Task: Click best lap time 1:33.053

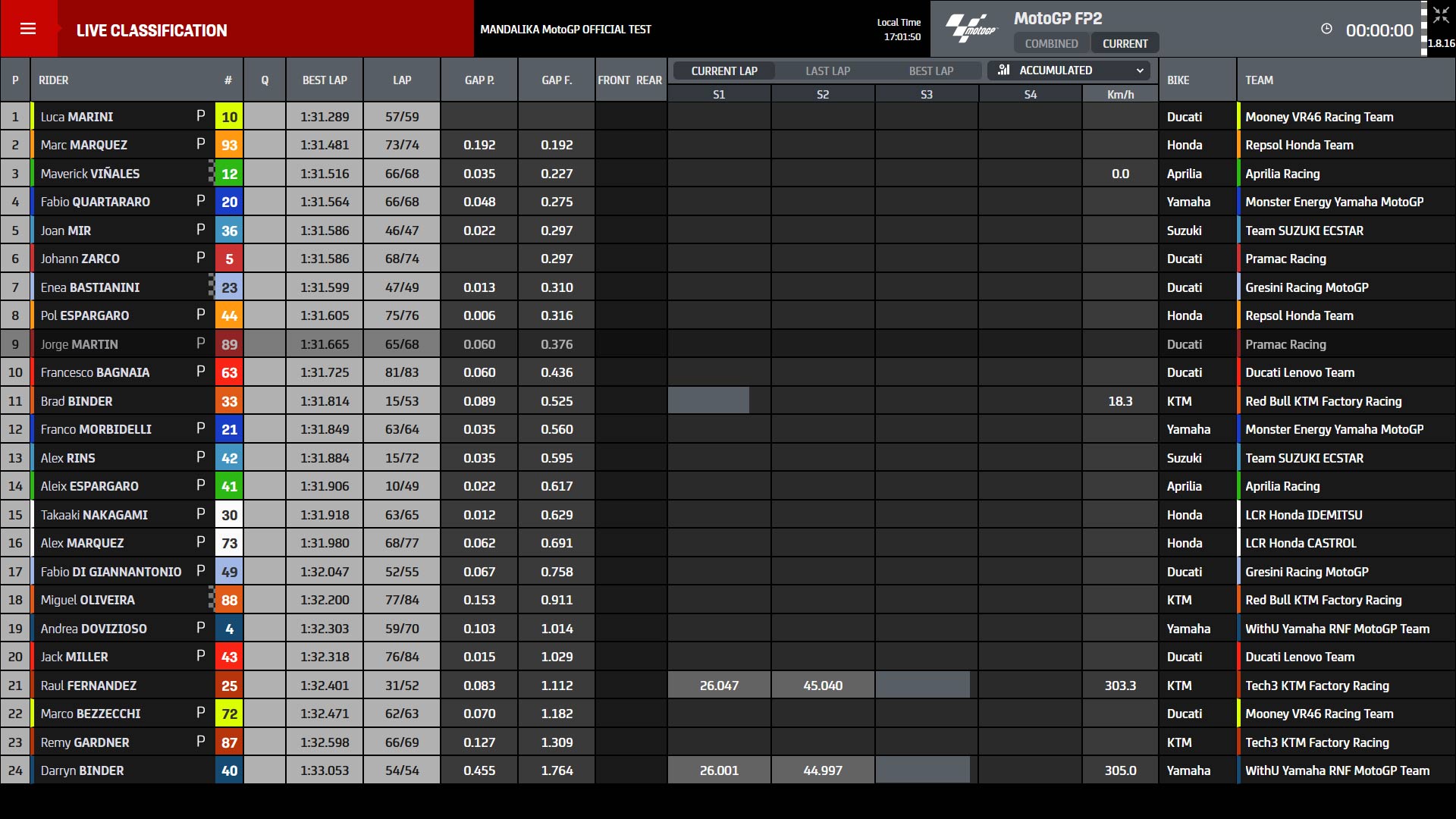Action: (x=325, y=770)
